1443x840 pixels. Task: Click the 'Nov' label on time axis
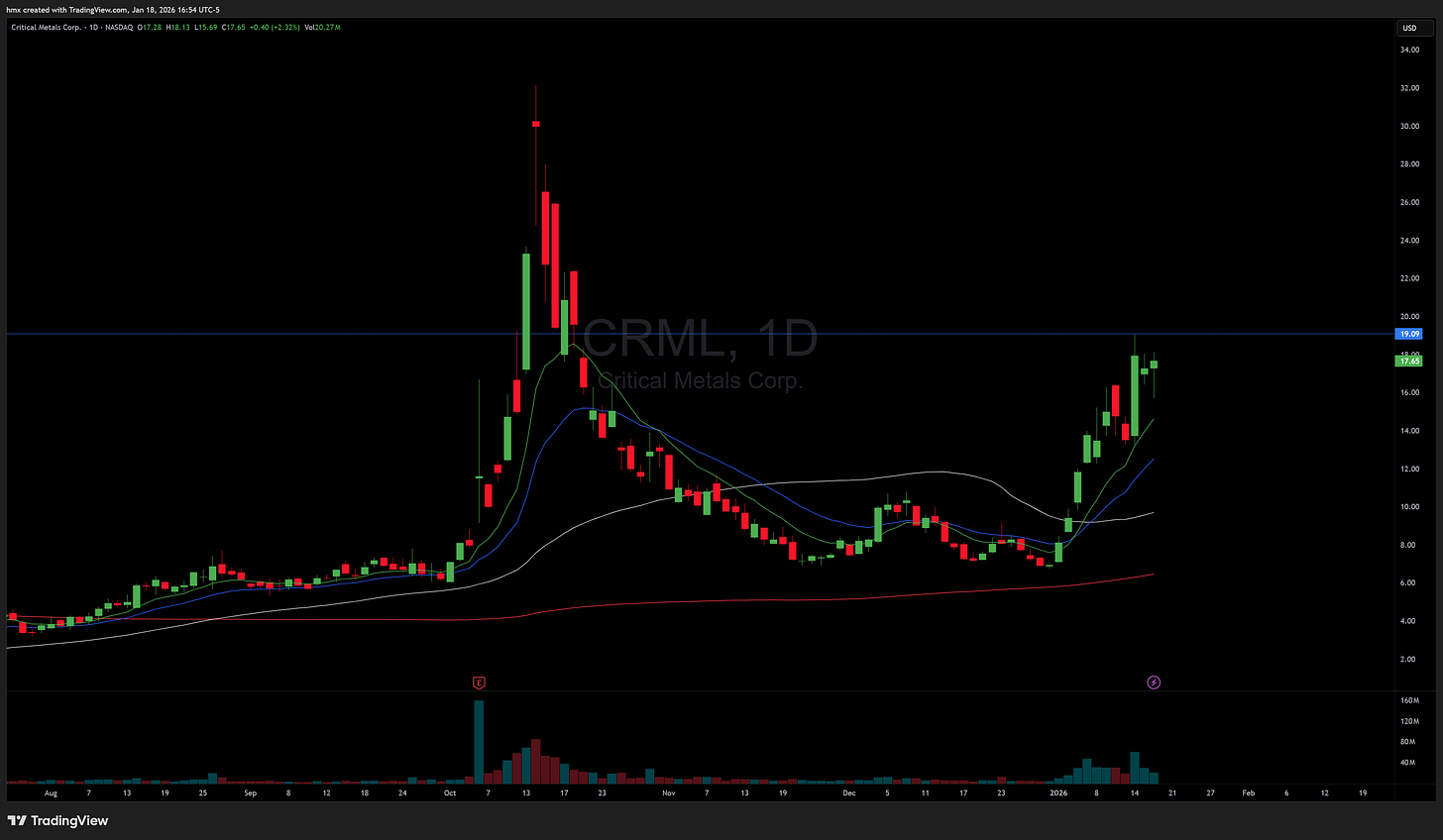tap(668, 792)
